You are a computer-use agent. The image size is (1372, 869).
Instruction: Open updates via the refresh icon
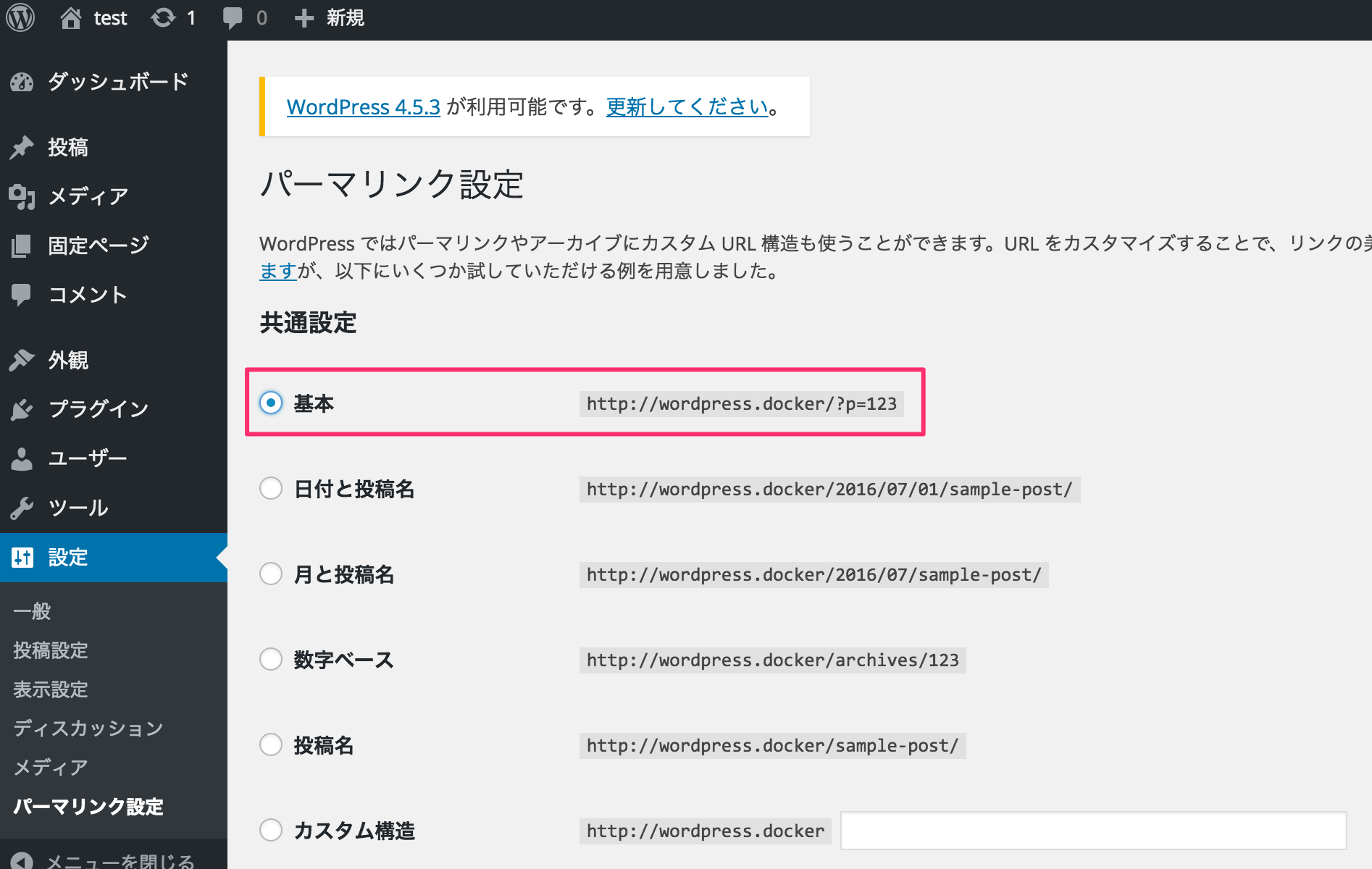click(x=163, y=17)
